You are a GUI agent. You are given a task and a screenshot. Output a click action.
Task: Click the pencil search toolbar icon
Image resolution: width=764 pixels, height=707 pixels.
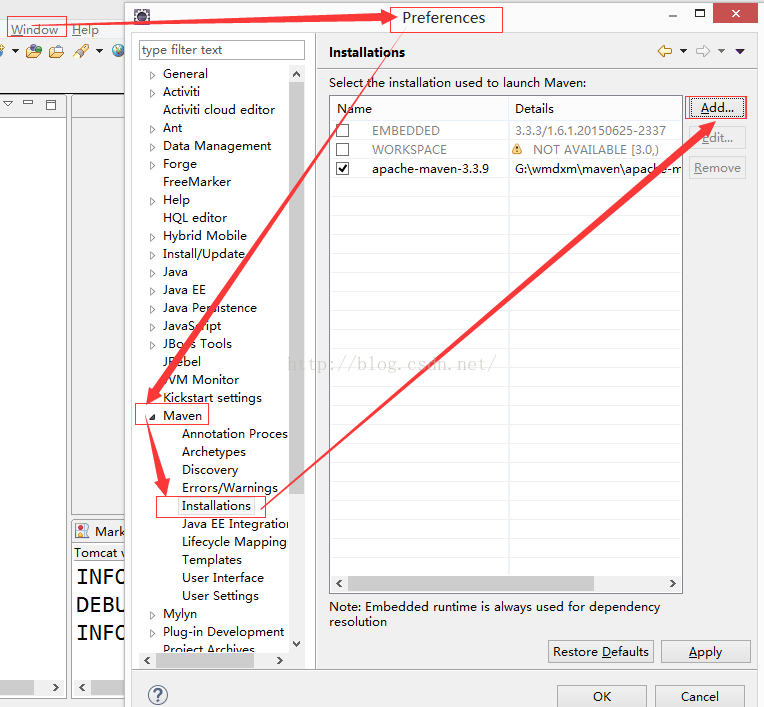point(81,51)
